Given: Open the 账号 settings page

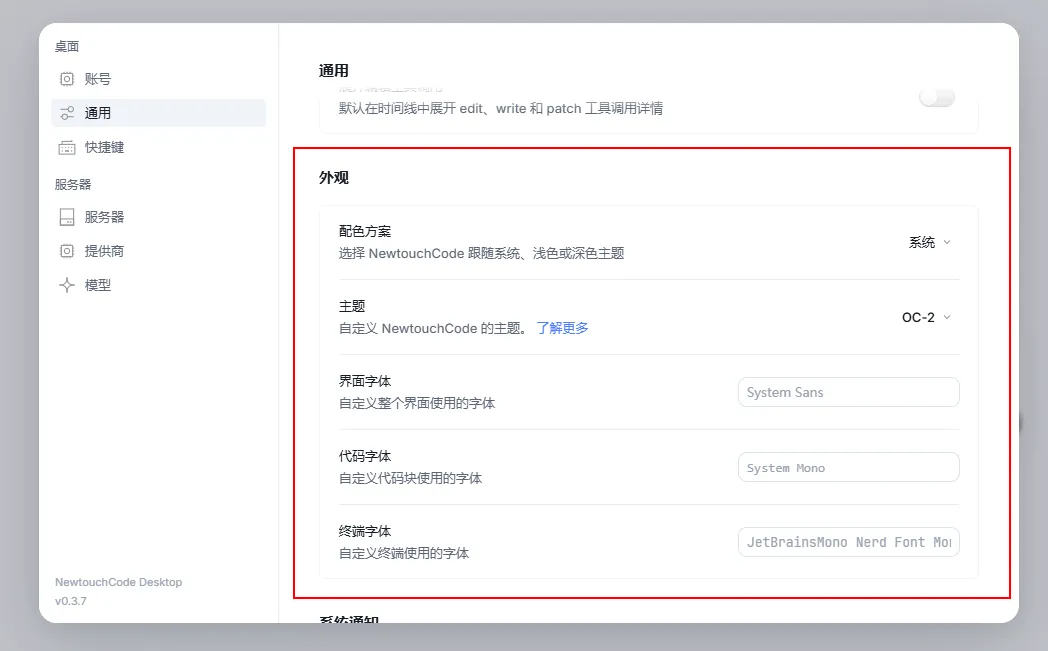Looking at the screenshot, I should coord(158,79).
